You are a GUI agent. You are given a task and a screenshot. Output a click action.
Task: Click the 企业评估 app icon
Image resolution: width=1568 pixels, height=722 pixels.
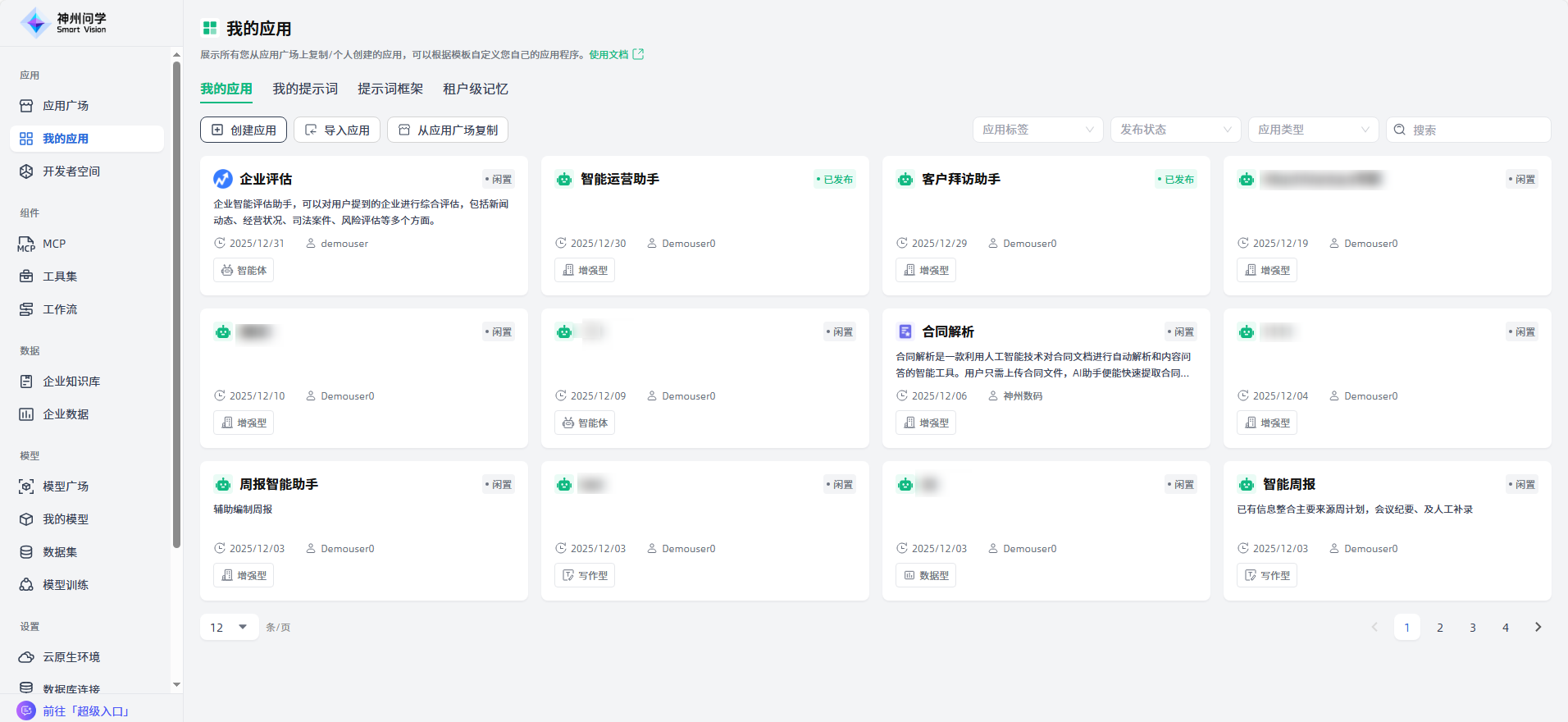223,179
